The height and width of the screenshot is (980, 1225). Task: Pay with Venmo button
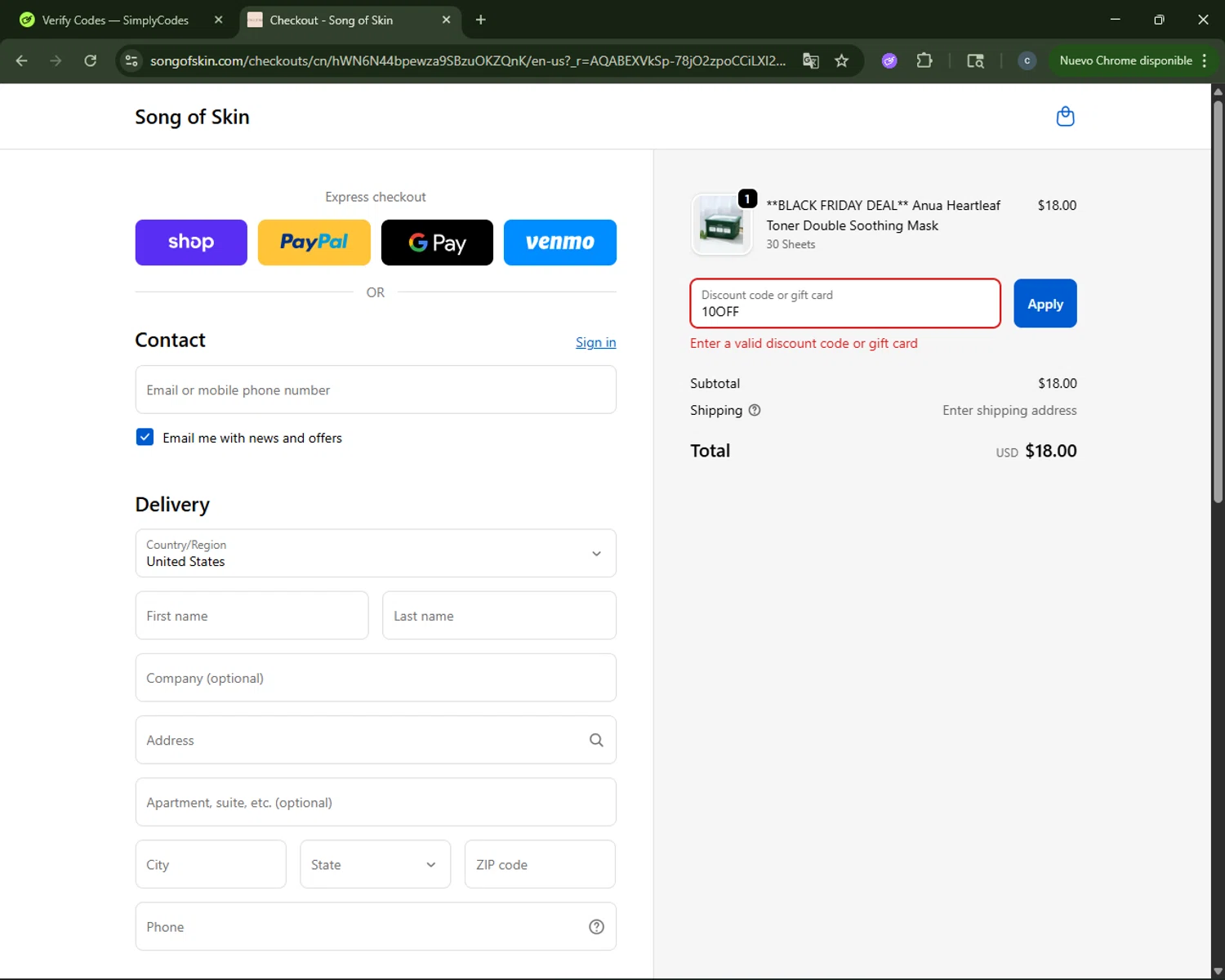click(560, 243)
